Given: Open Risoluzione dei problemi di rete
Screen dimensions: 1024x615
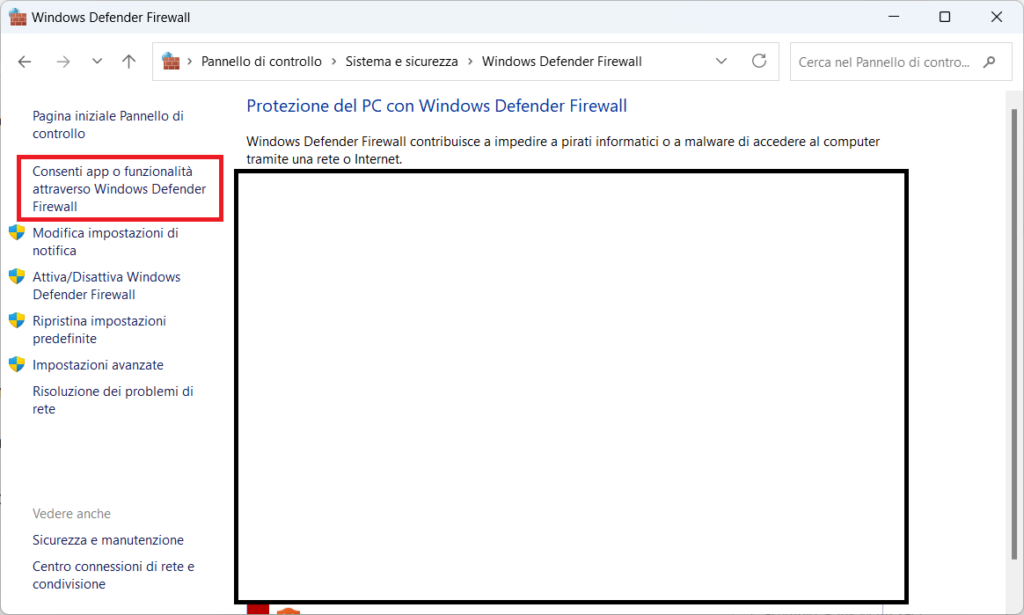Looking at the screenshot, I should [x=112, y=400].
